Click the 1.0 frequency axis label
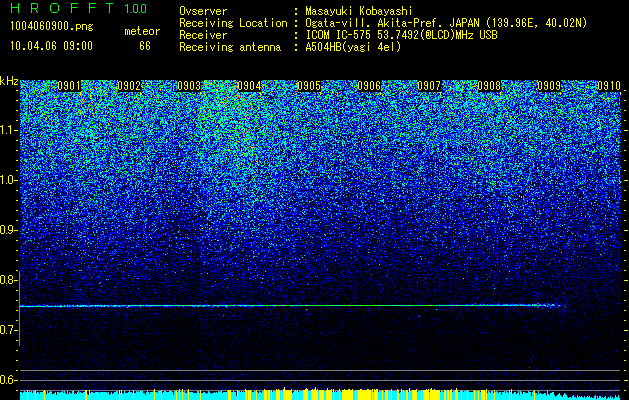629x400 pixels. (x=9, y=181)
